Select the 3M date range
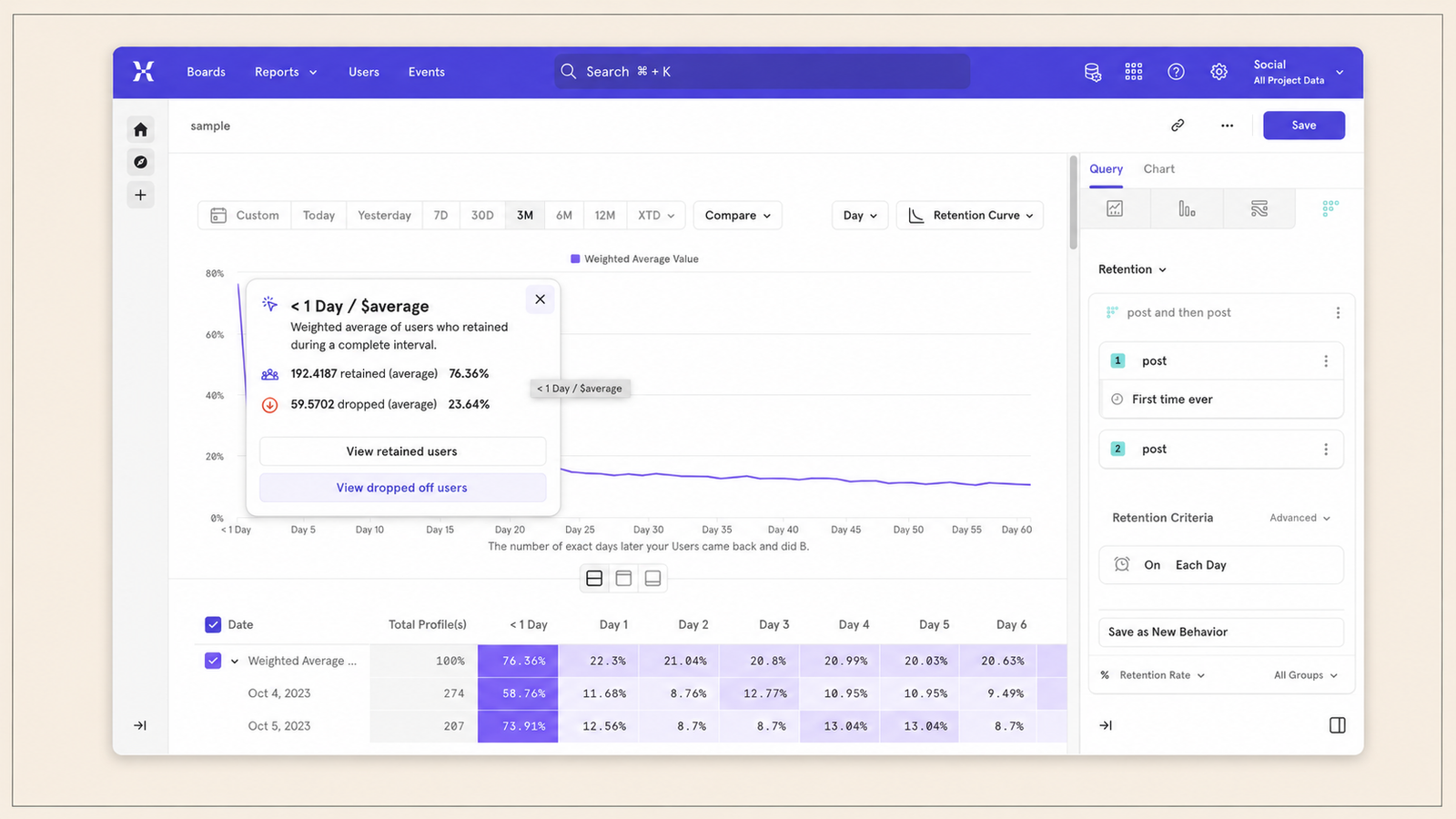Viewport: 1456px width, 819px height. (525, 216)
